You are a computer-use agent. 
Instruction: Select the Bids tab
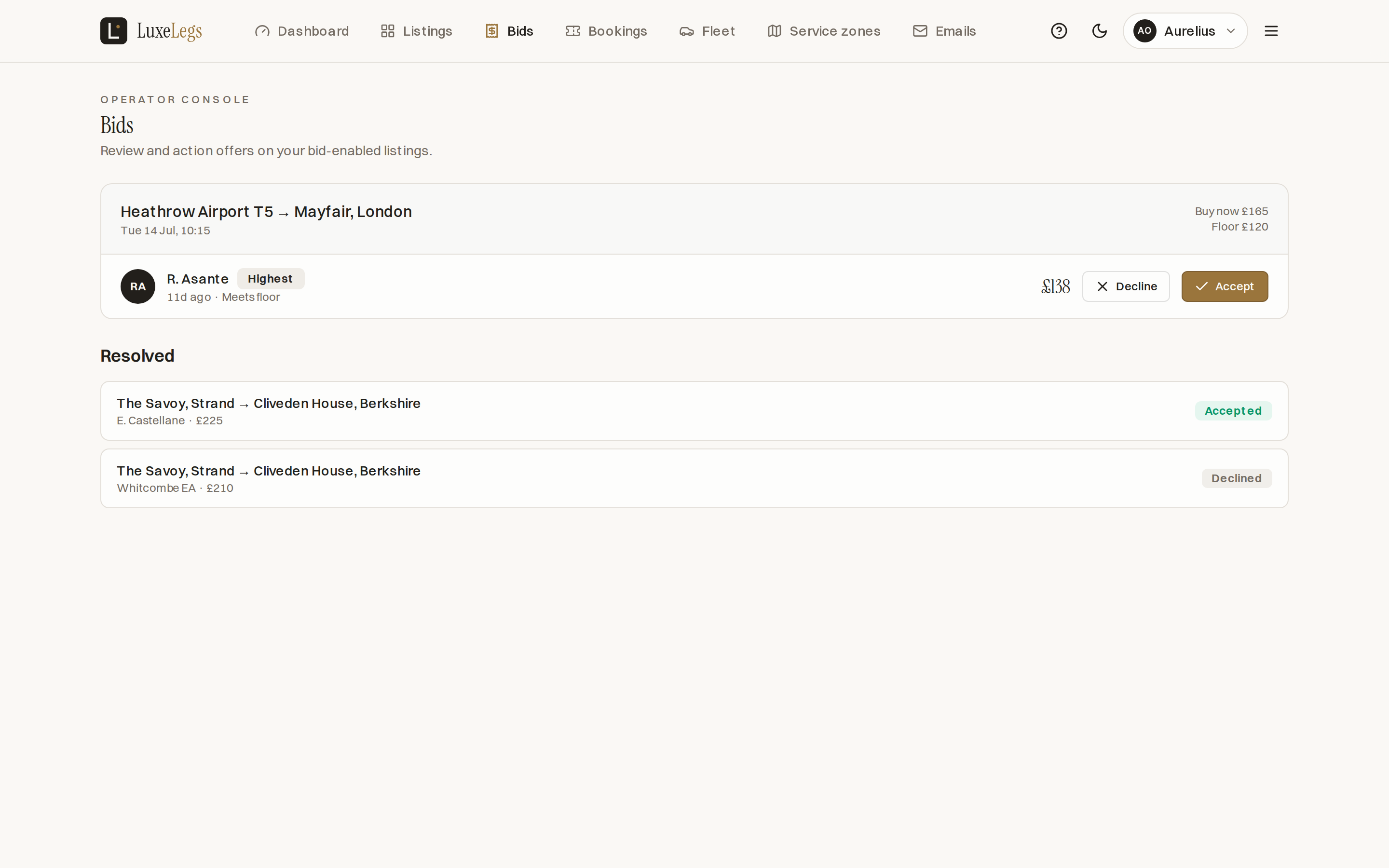(509, 31)
